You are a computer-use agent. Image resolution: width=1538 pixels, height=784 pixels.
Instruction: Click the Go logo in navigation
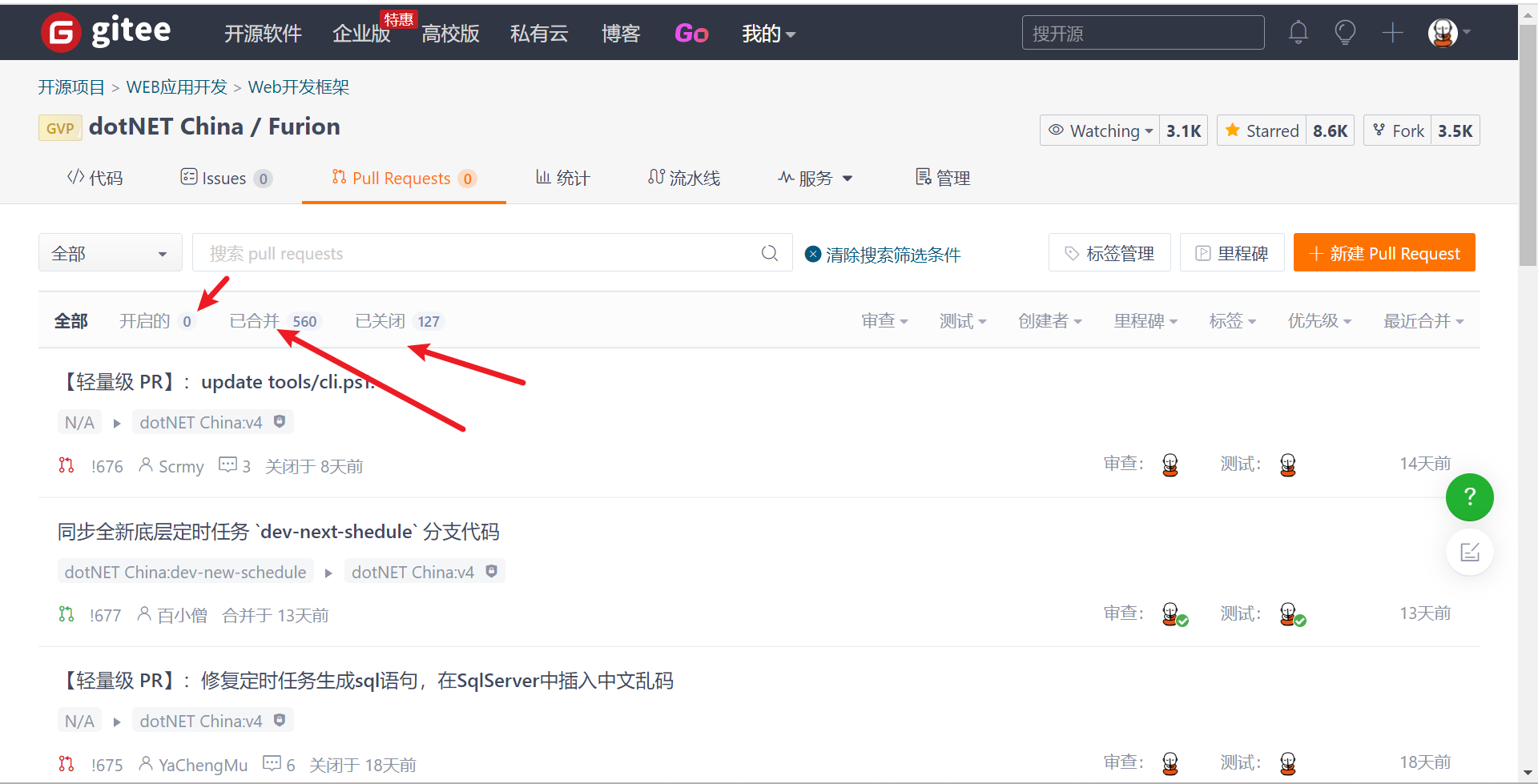pyautogui.click(x=691, y=33)
